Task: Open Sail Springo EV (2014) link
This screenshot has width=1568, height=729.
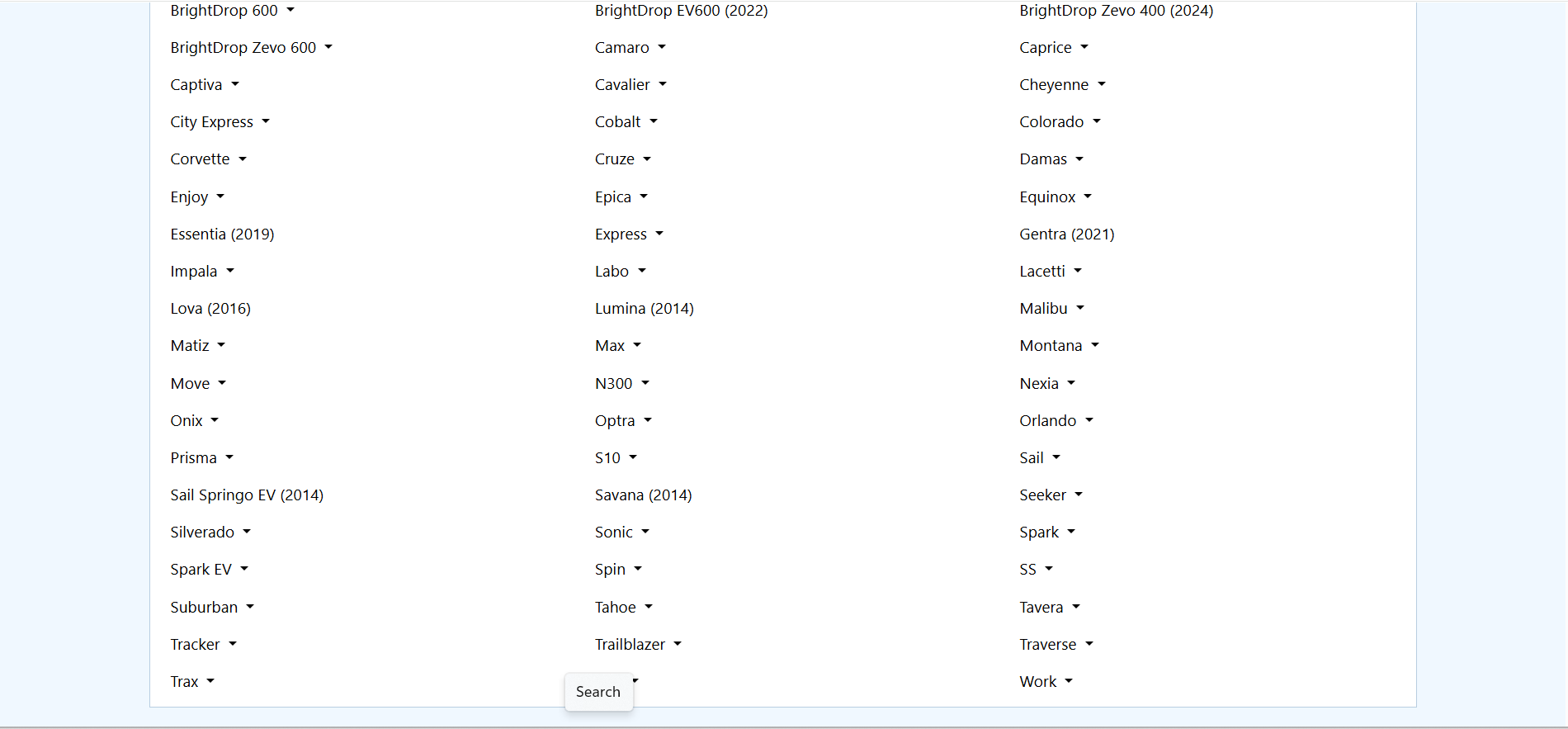Action: [247, 495]
